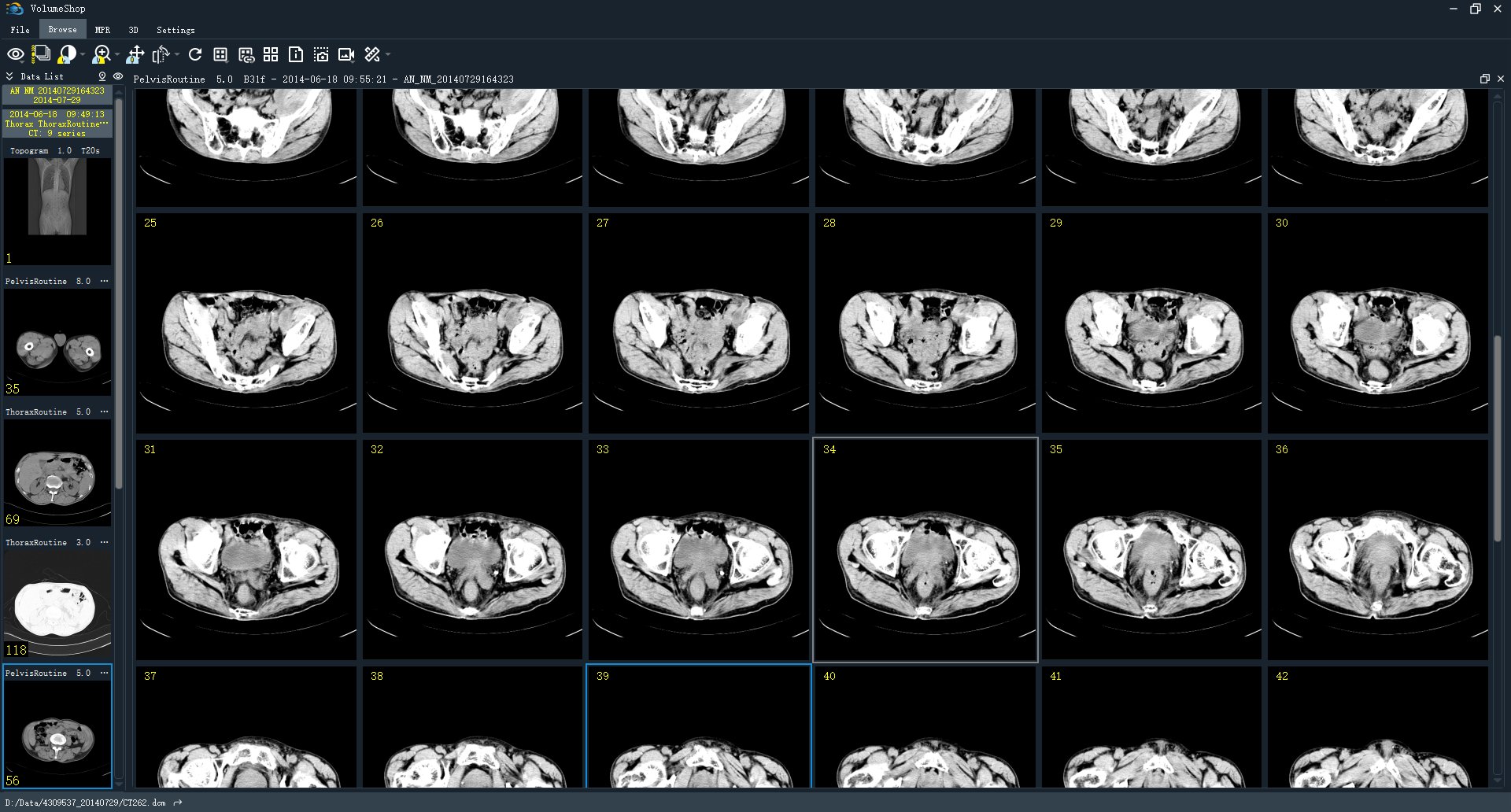Open the tile layout grid tool
The image size is (1511, 812).
click(x=220, y=54)
